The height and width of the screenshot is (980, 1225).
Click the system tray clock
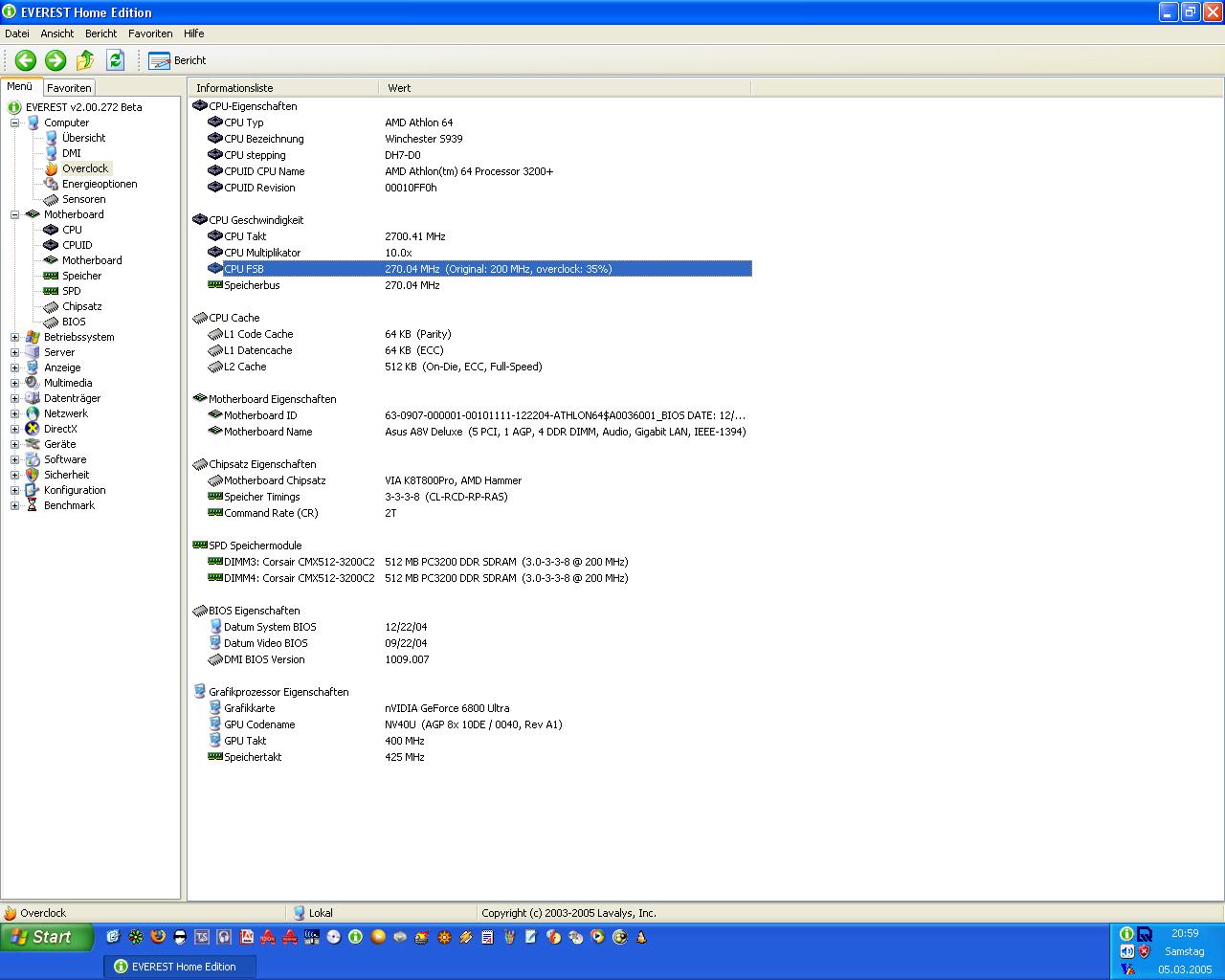(1185, 933)
